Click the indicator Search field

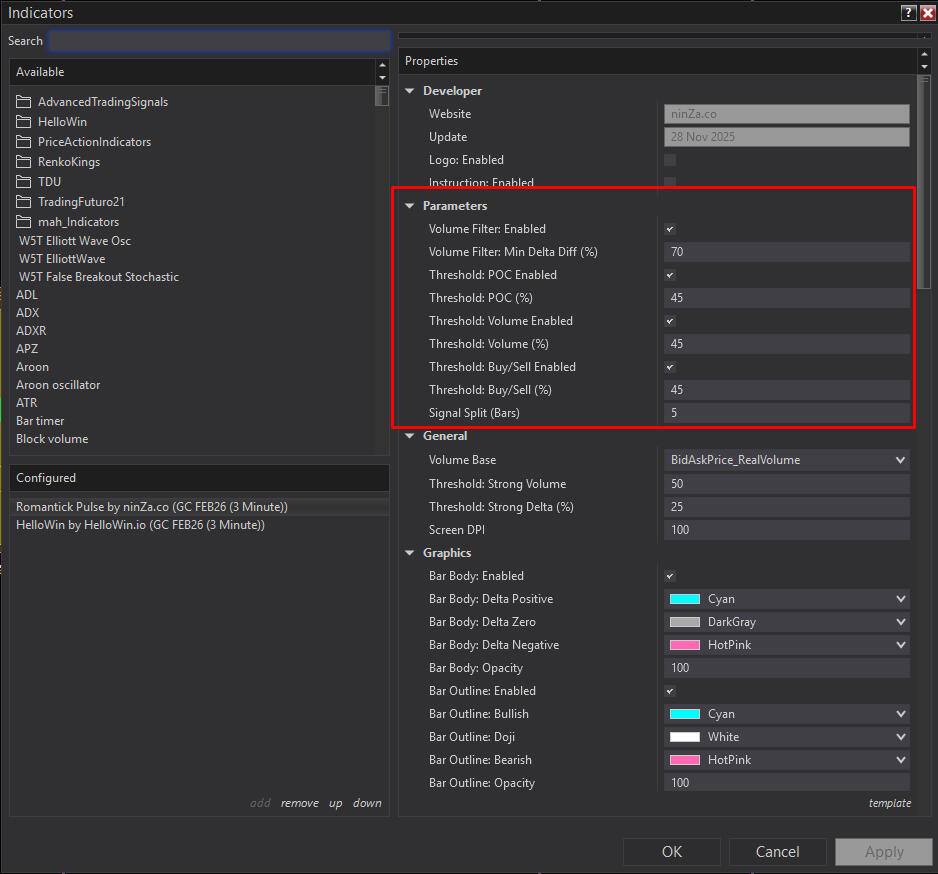[219, 41]
